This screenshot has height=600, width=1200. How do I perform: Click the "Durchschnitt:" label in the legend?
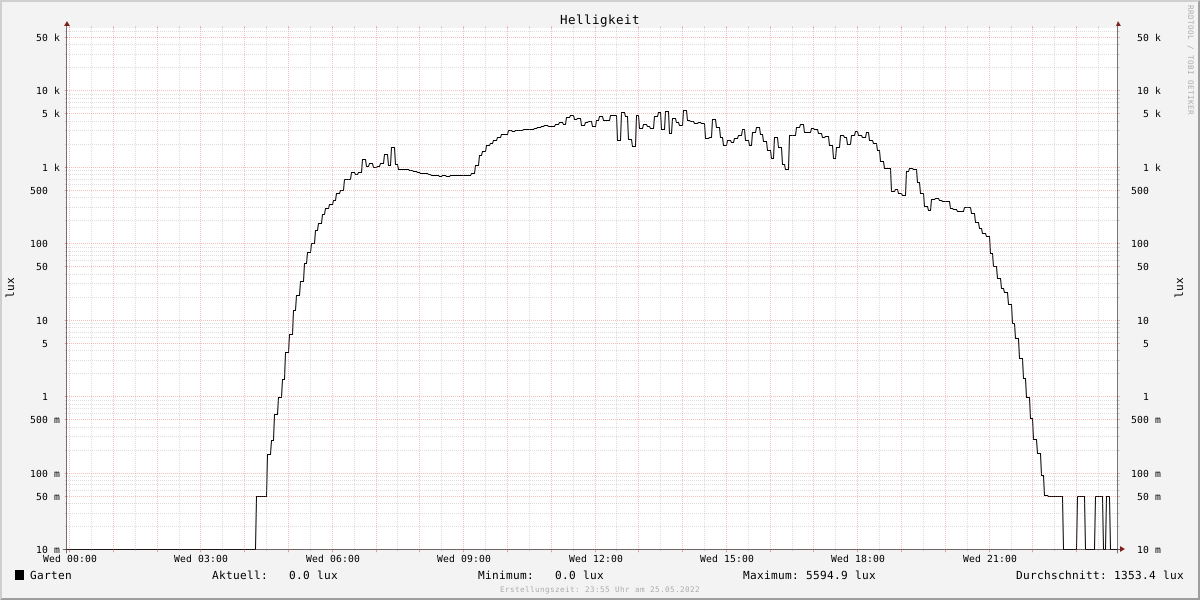click(x=1062, y=575)
